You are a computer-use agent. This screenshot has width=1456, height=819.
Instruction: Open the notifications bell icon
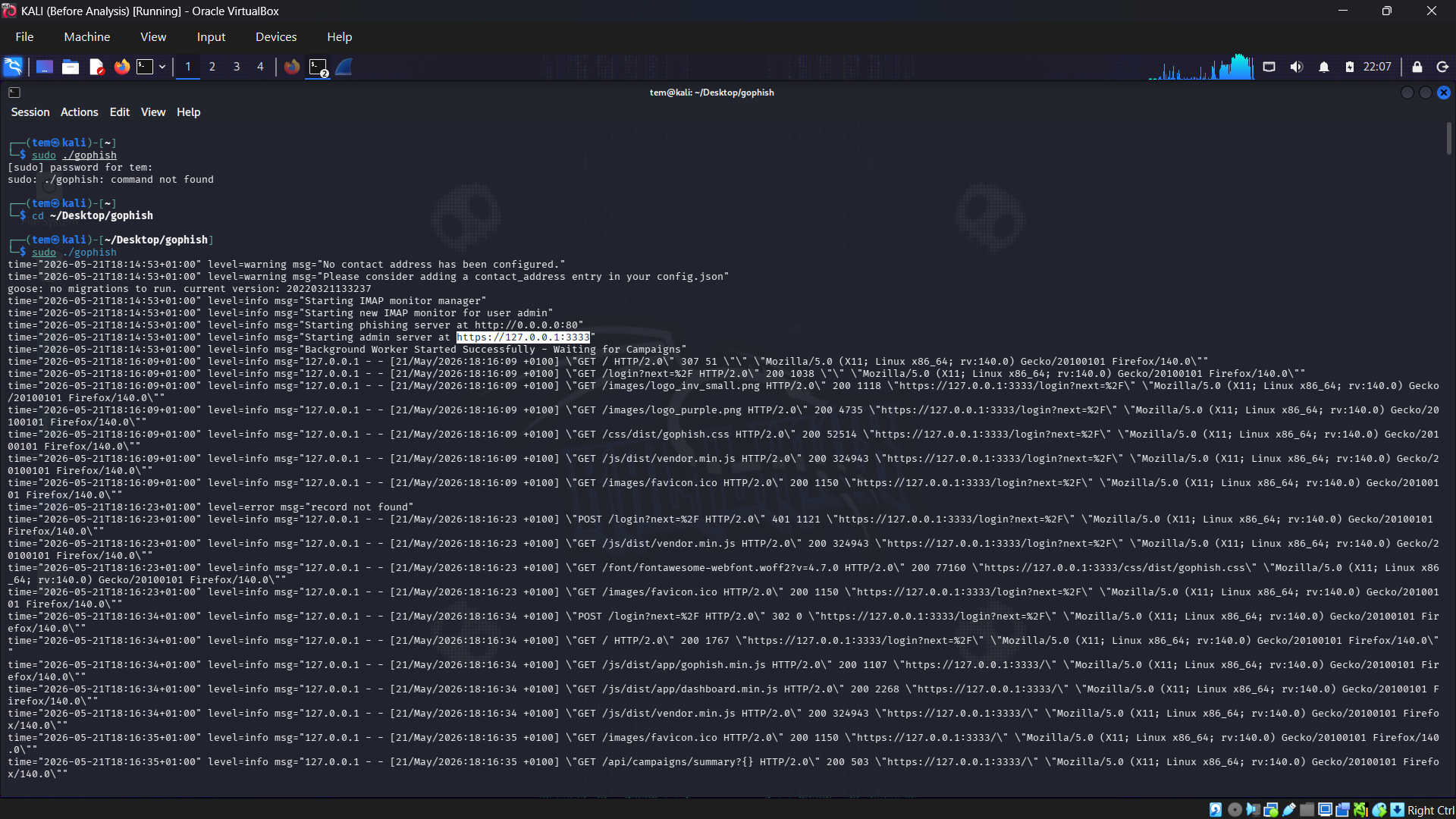coord(1324,67)
